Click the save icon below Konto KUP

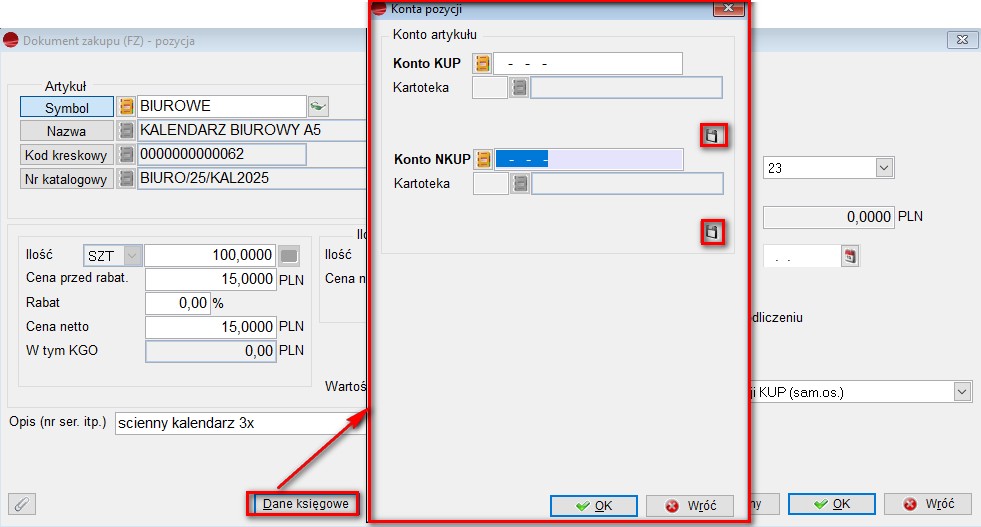[x=712, y=136]
